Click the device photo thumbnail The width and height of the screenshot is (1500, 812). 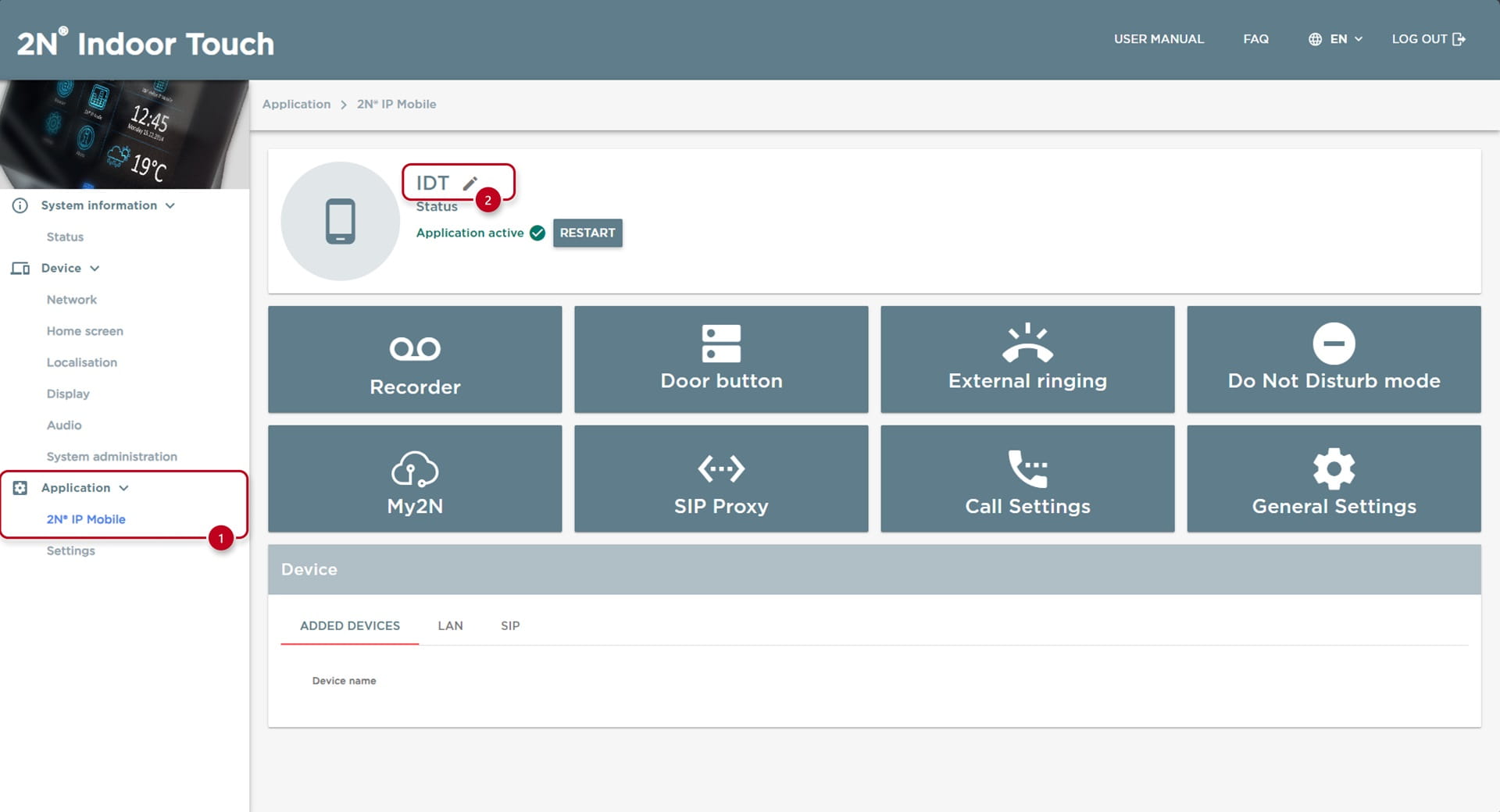click(x=124, y=134)
